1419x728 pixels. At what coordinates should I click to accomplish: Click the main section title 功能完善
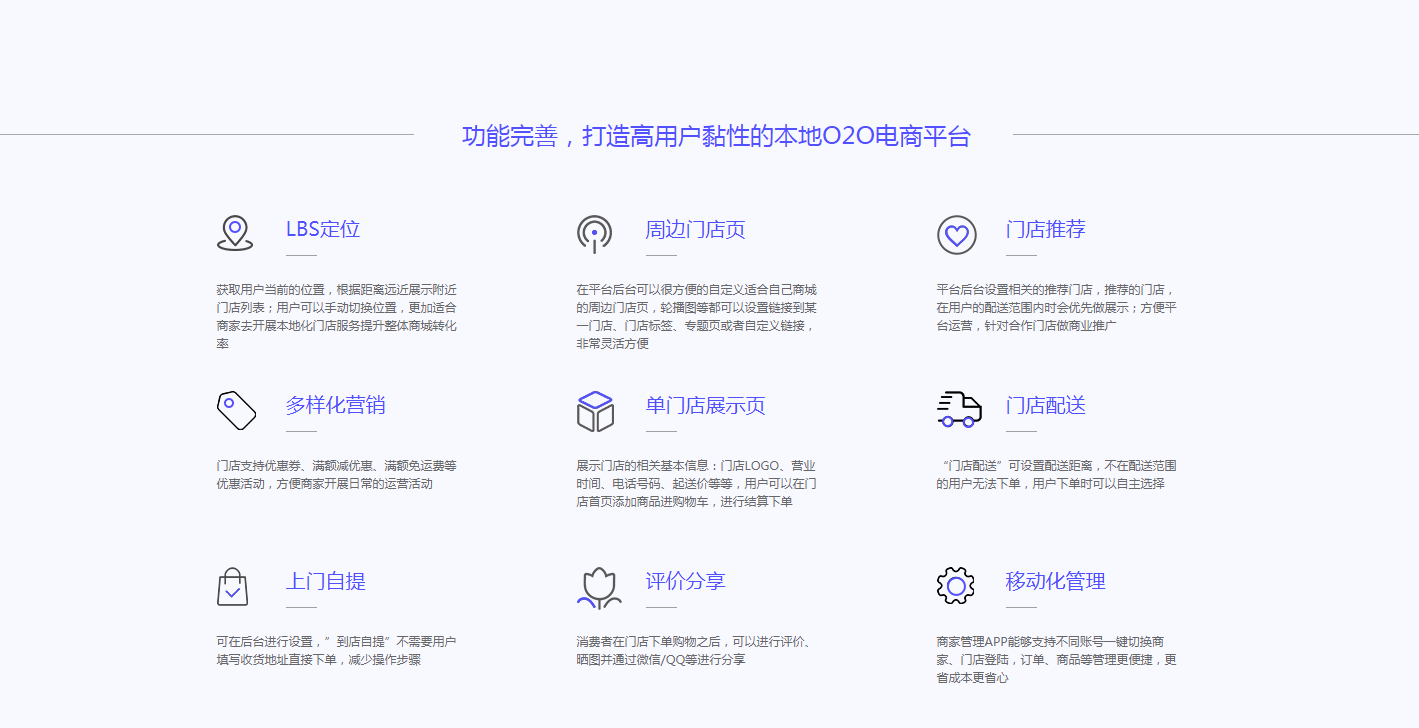tap(716, 137)
